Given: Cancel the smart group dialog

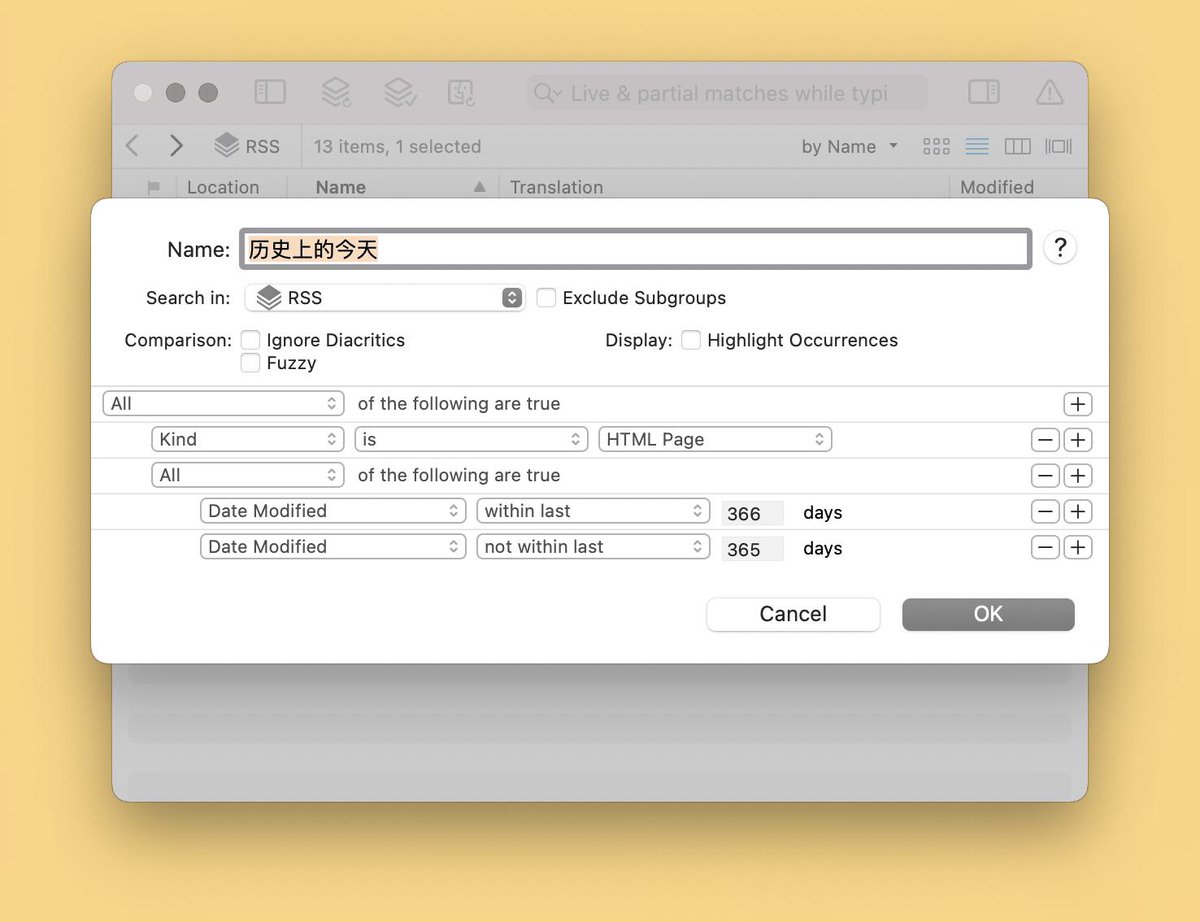Looking at the screenshot, I should 792,614.
